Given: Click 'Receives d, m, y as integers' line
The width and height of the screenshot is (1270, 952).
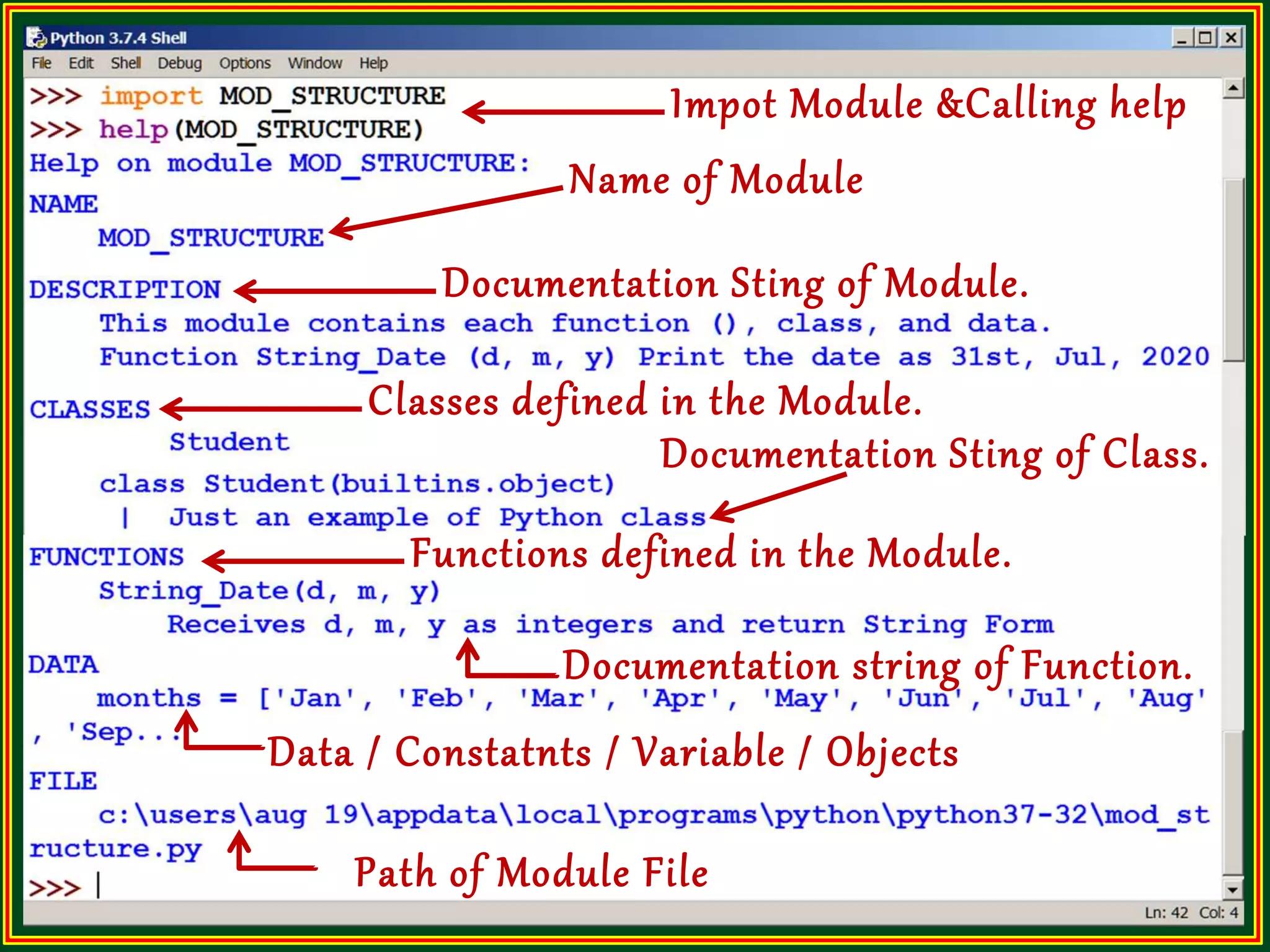Looking at the screenshot, I should tap(610, 625).
